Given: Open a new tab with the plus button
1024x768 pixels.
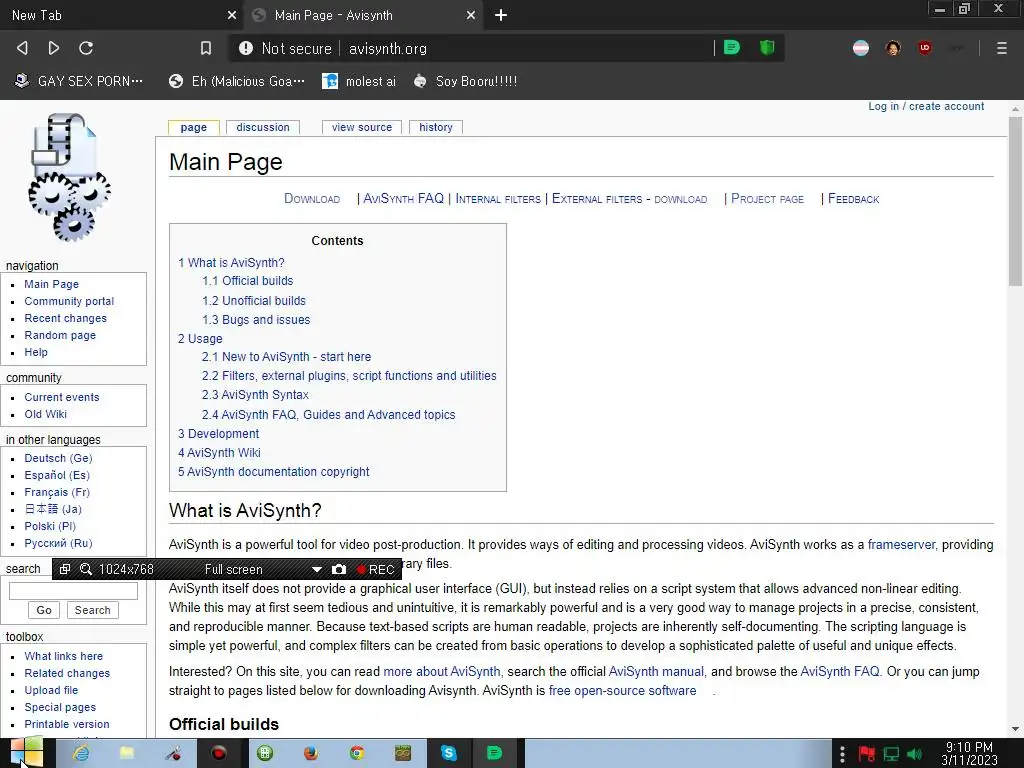Looking at the screenshot, I should 500,15.
